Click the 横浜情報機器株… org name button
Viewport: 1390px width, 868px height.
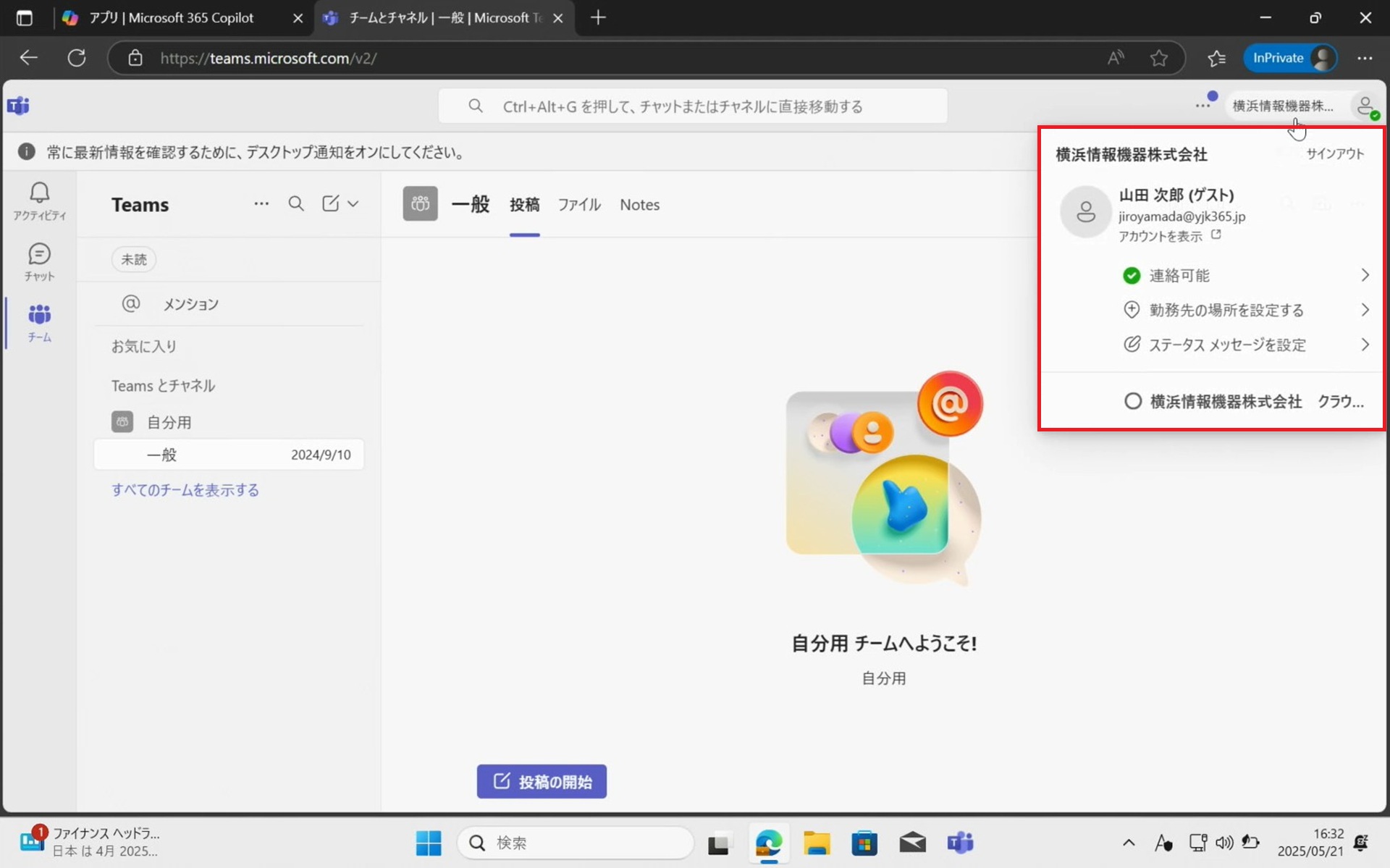[1283, 106]
